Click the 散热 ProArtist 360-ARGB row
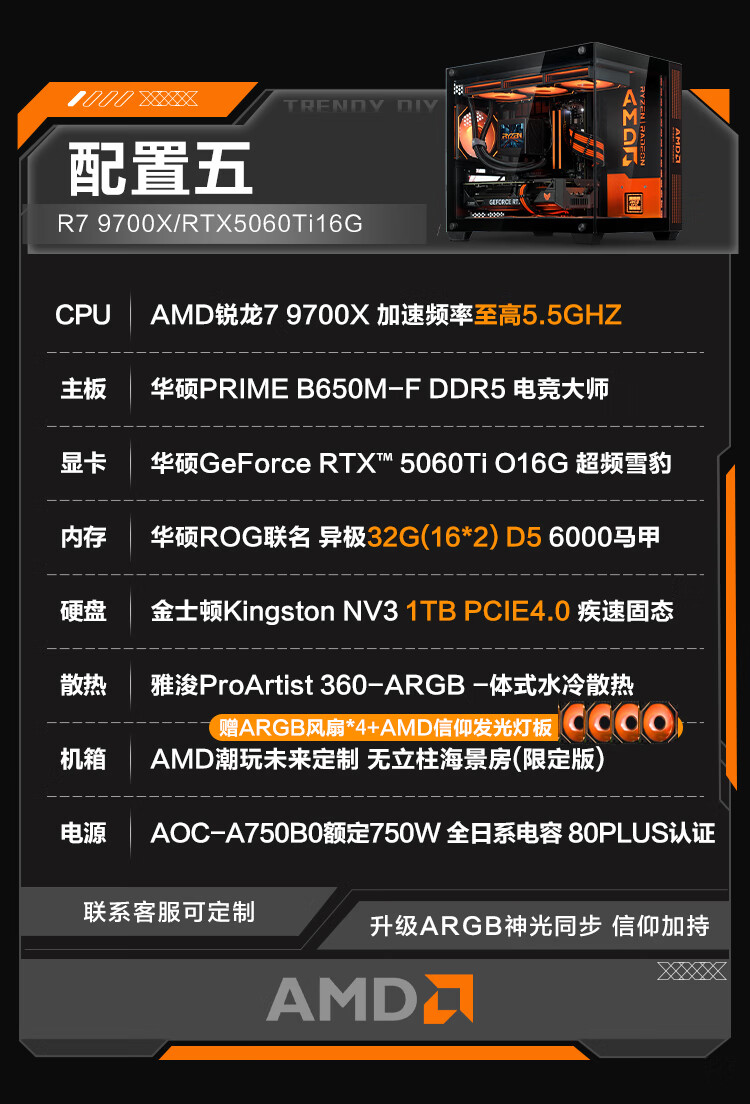750x1104 pixels. [x=375, y=685]
